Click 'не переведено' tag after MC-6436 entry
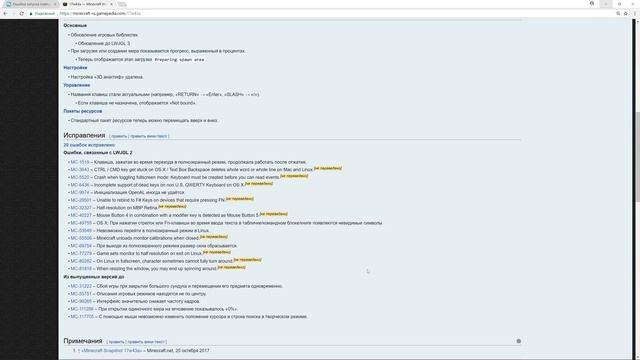 [x=259, y=184]
